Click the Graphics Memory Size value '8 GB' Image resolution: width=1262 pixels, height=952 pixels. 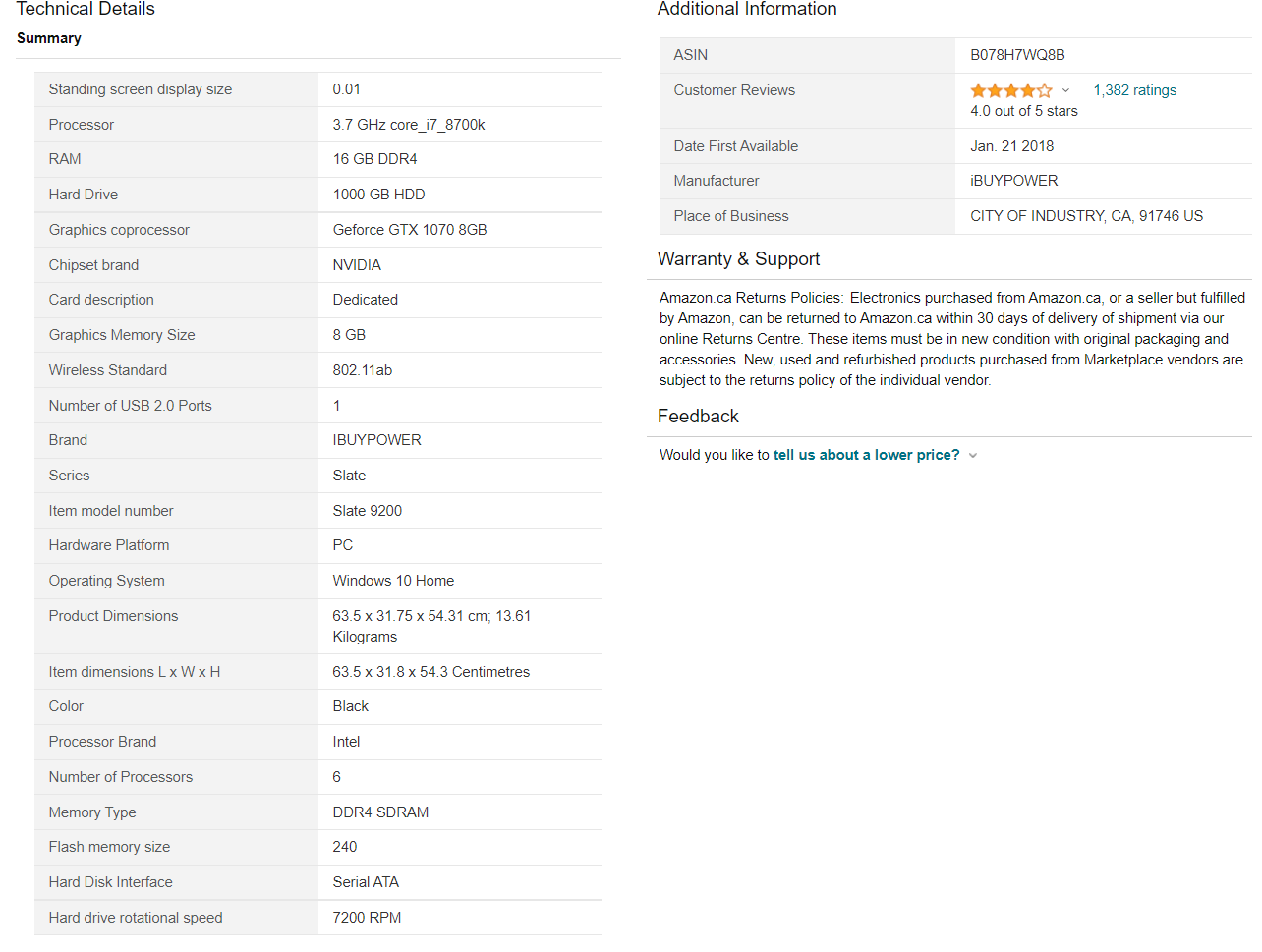349,335
